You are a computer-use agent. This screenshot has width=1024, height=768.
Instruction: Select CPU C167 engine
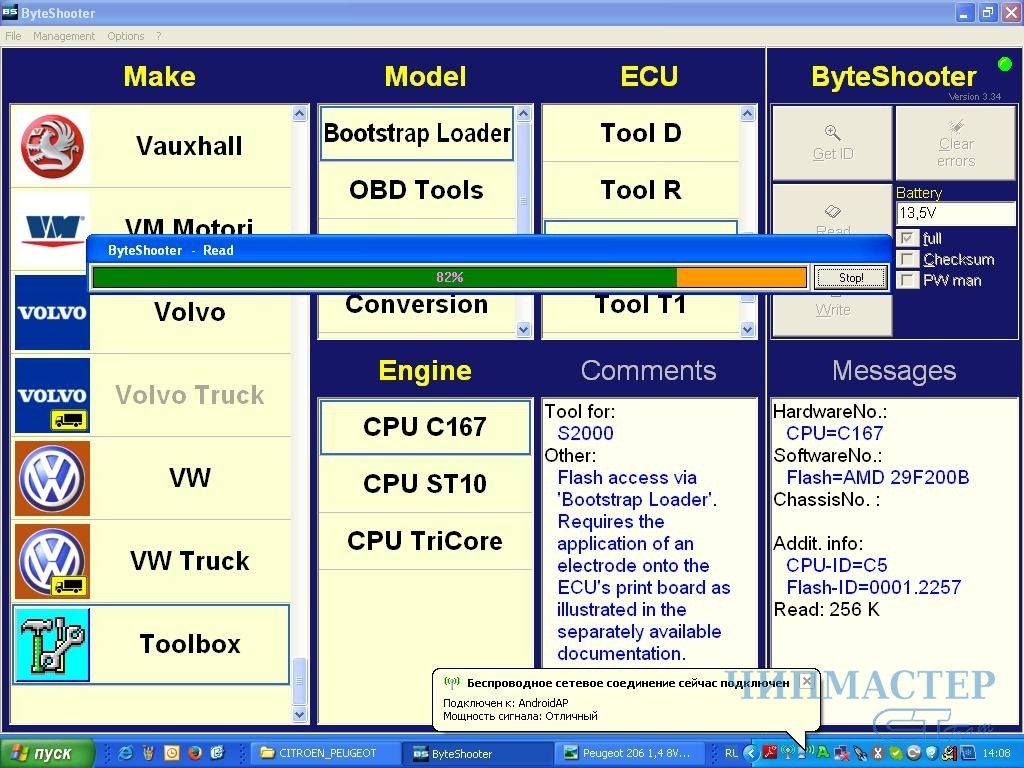[424, 427]
